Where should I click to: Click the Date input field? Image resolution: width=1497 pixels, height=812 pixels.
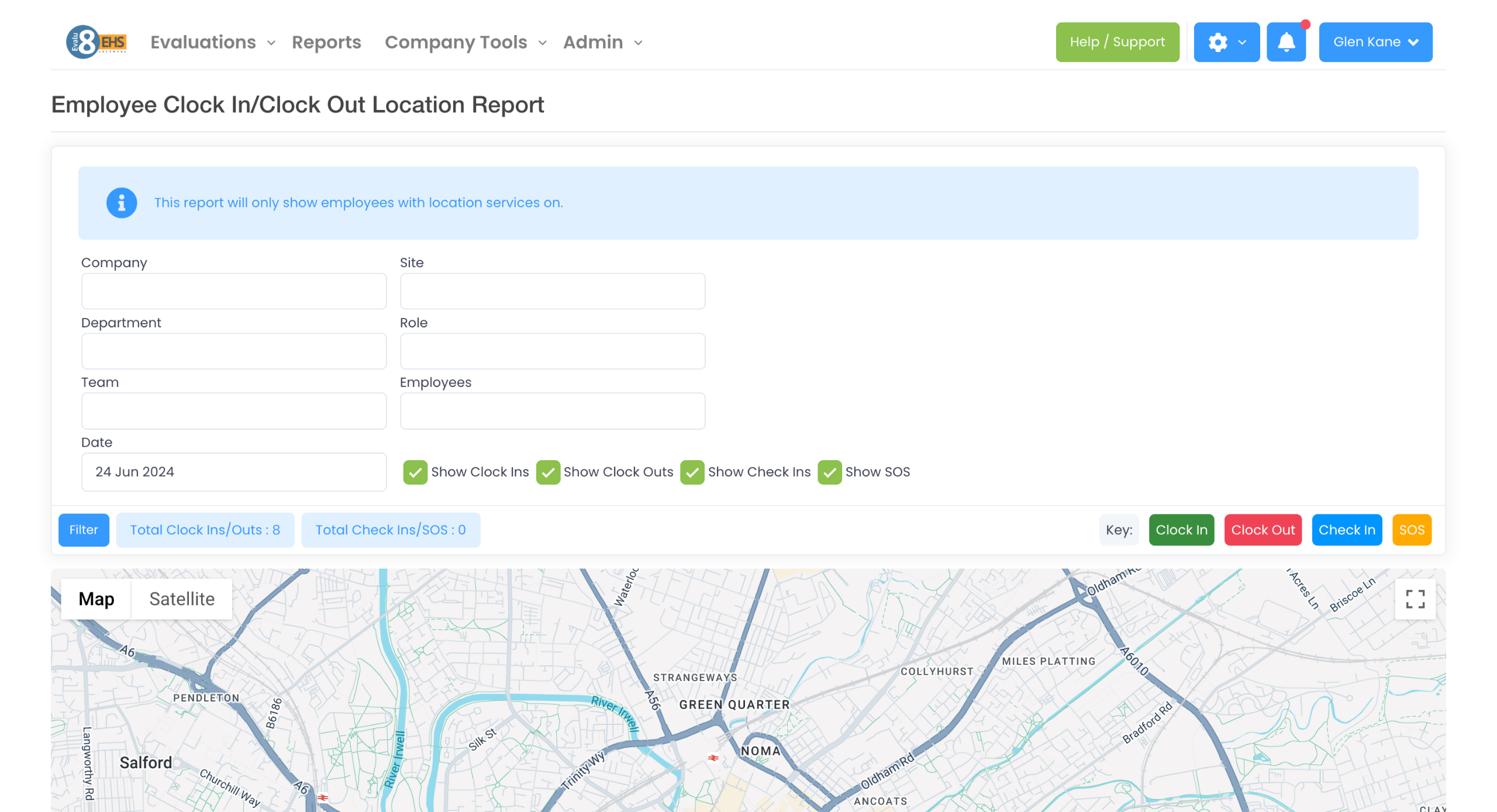coord(233,472)
